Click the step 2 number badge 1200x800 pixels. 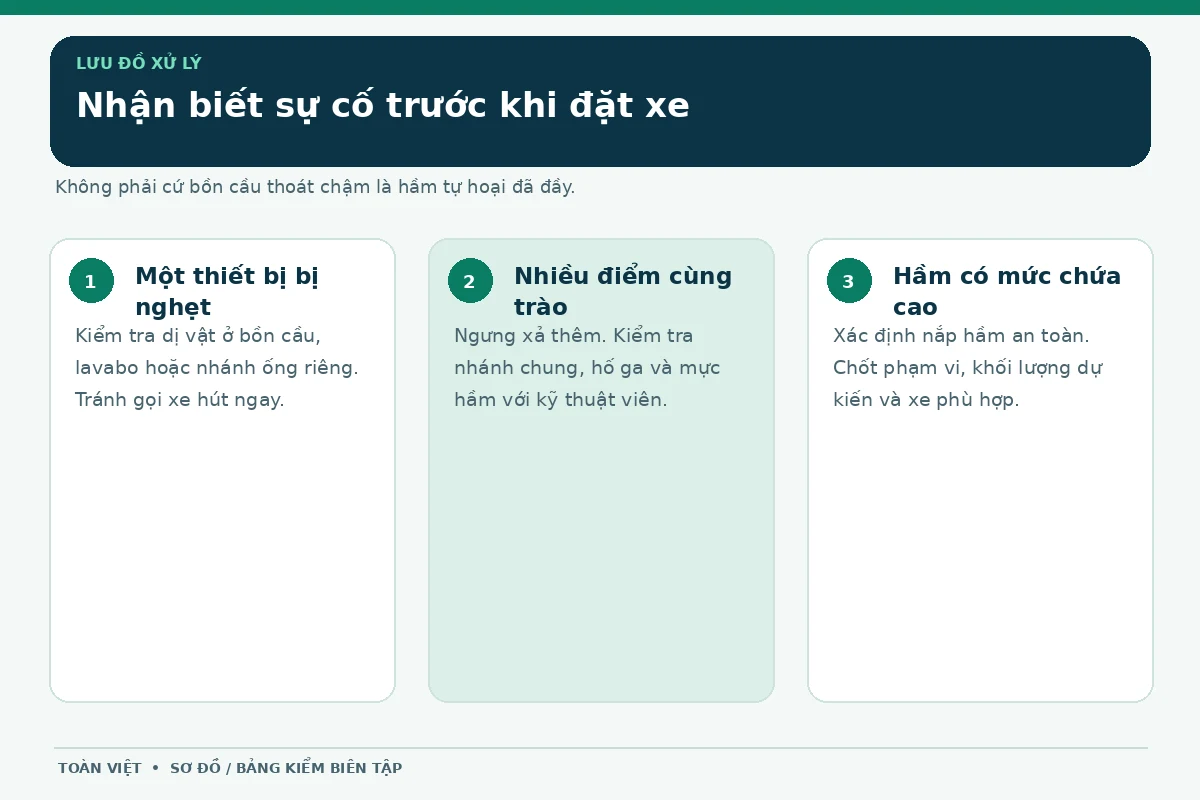click(470, 281)
